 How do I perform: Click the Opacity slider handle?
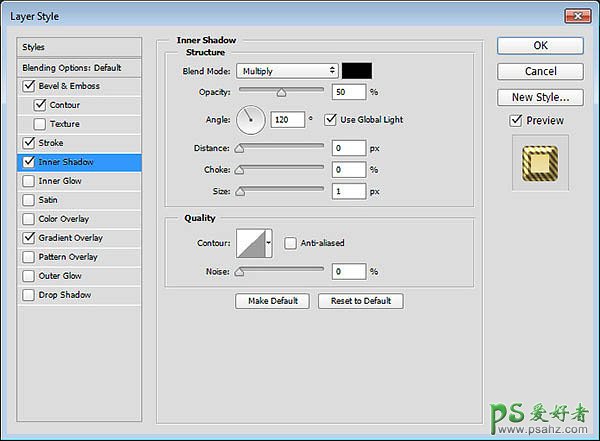281,92
